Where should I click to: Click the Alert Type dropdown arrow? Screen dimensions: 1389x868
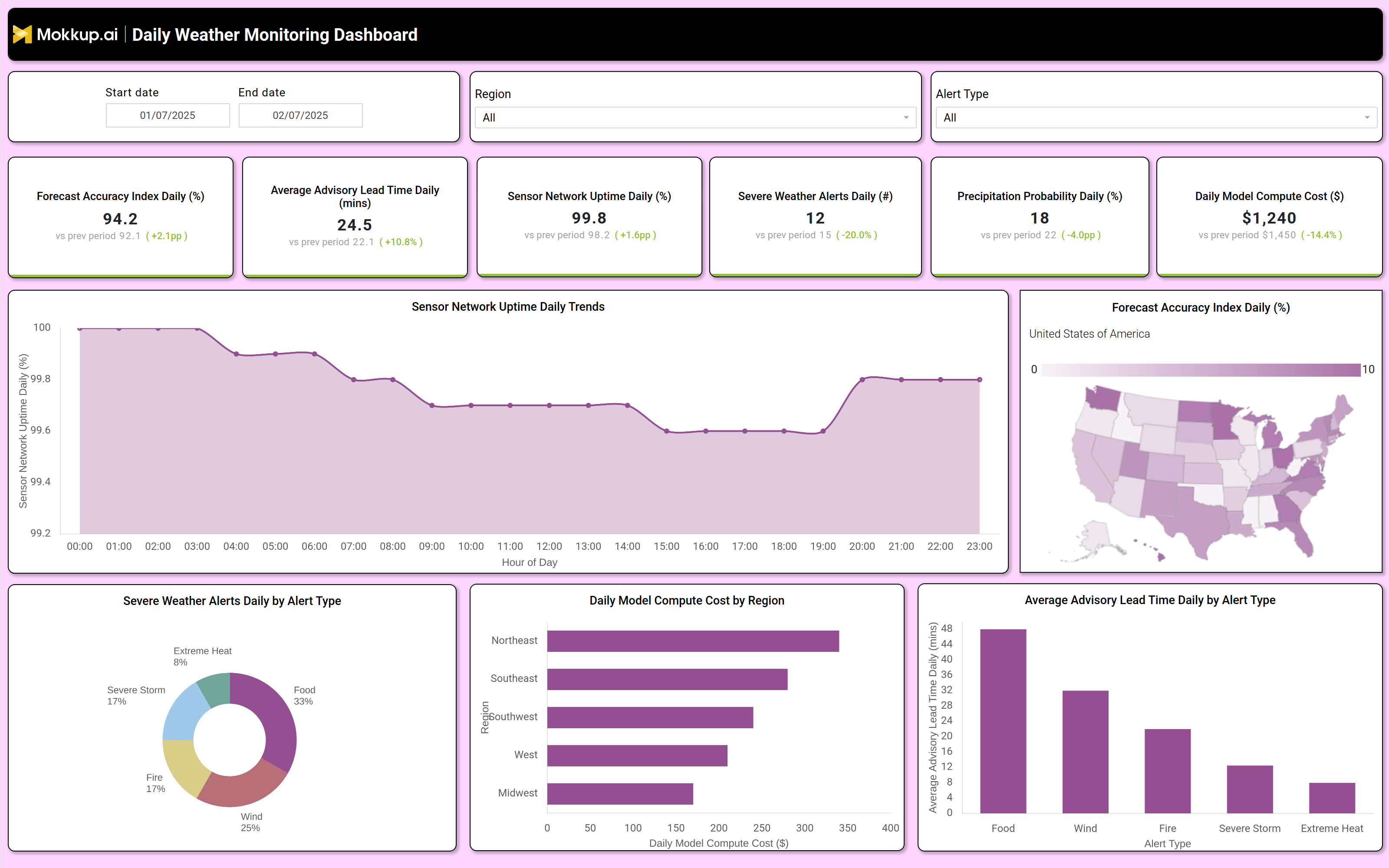1366,118
